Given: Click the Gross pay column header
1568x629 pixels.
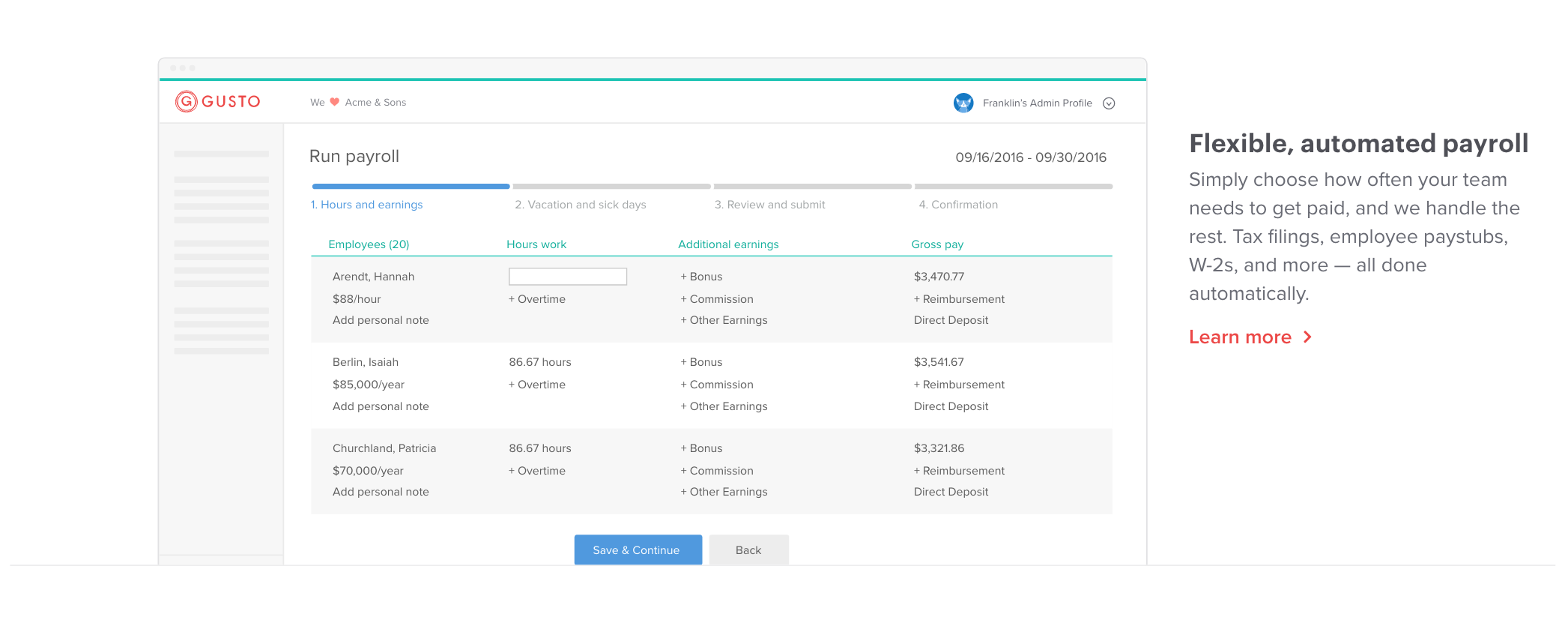Looking at the screenshot, I should [937, 244].
